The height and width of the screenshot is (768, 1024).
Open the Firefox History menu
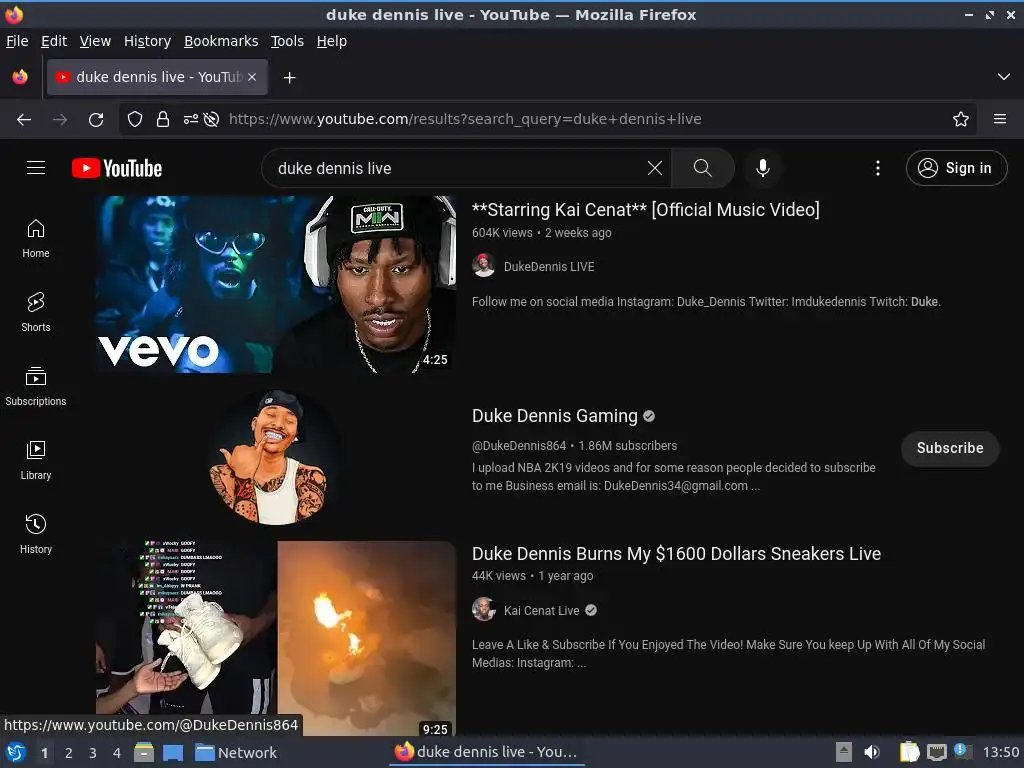(148, 41)
